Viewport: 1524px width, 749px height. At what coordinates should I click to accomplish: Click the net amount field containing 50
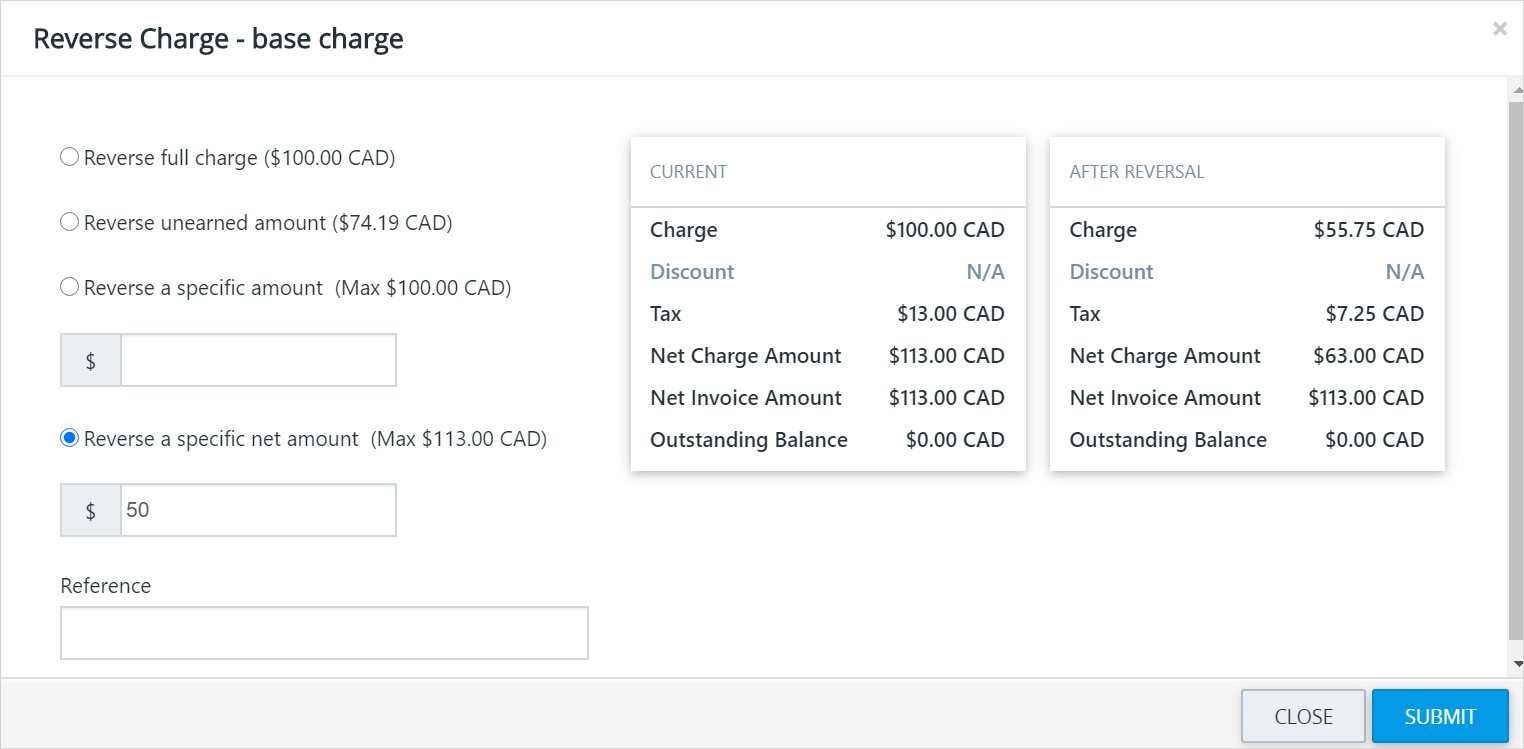coord(258,510)
